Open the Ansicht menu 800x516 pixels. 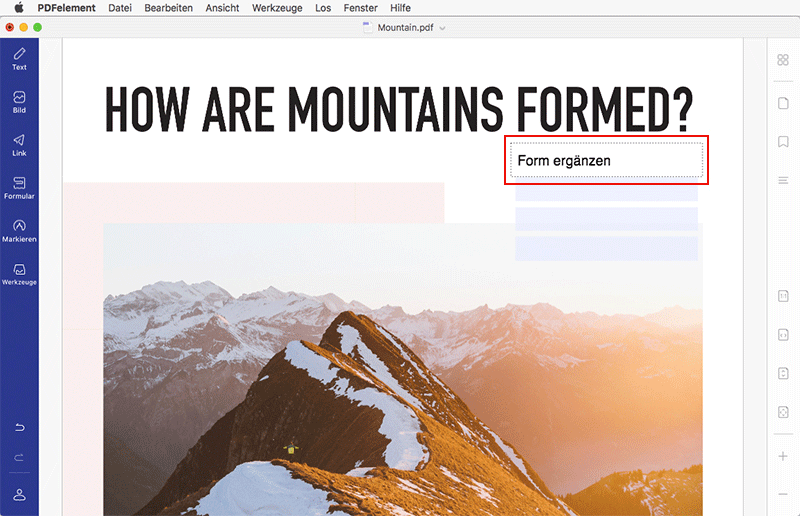222,8
